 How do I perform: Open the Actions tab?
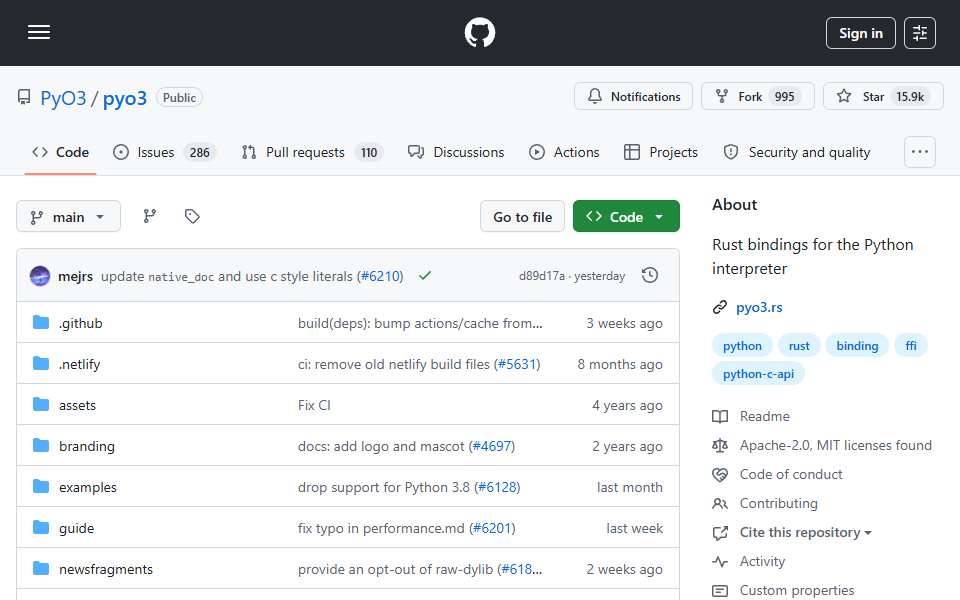[x=564, y=152]
